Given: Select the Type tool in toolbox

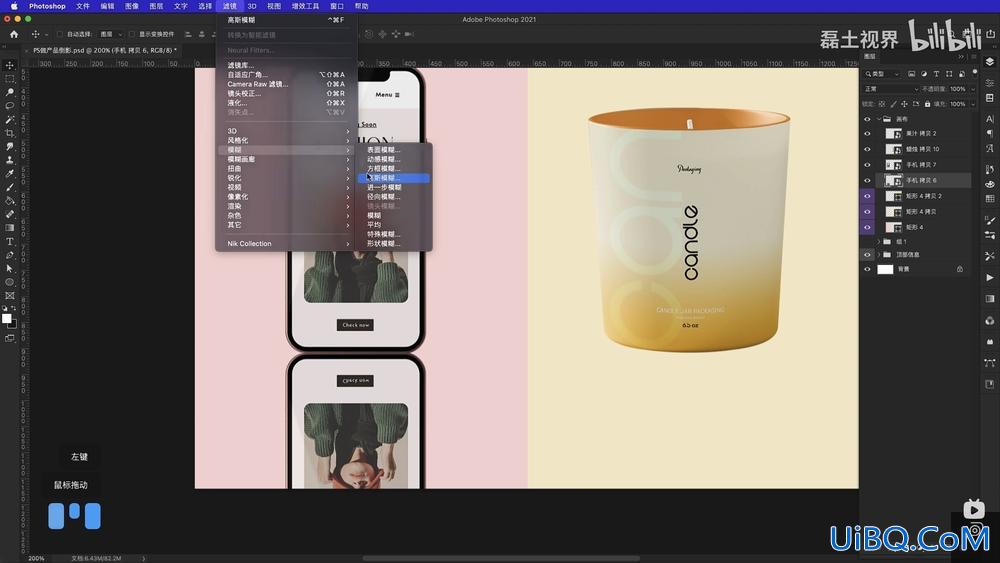Looking at the screenshot, I should [10, 241].
